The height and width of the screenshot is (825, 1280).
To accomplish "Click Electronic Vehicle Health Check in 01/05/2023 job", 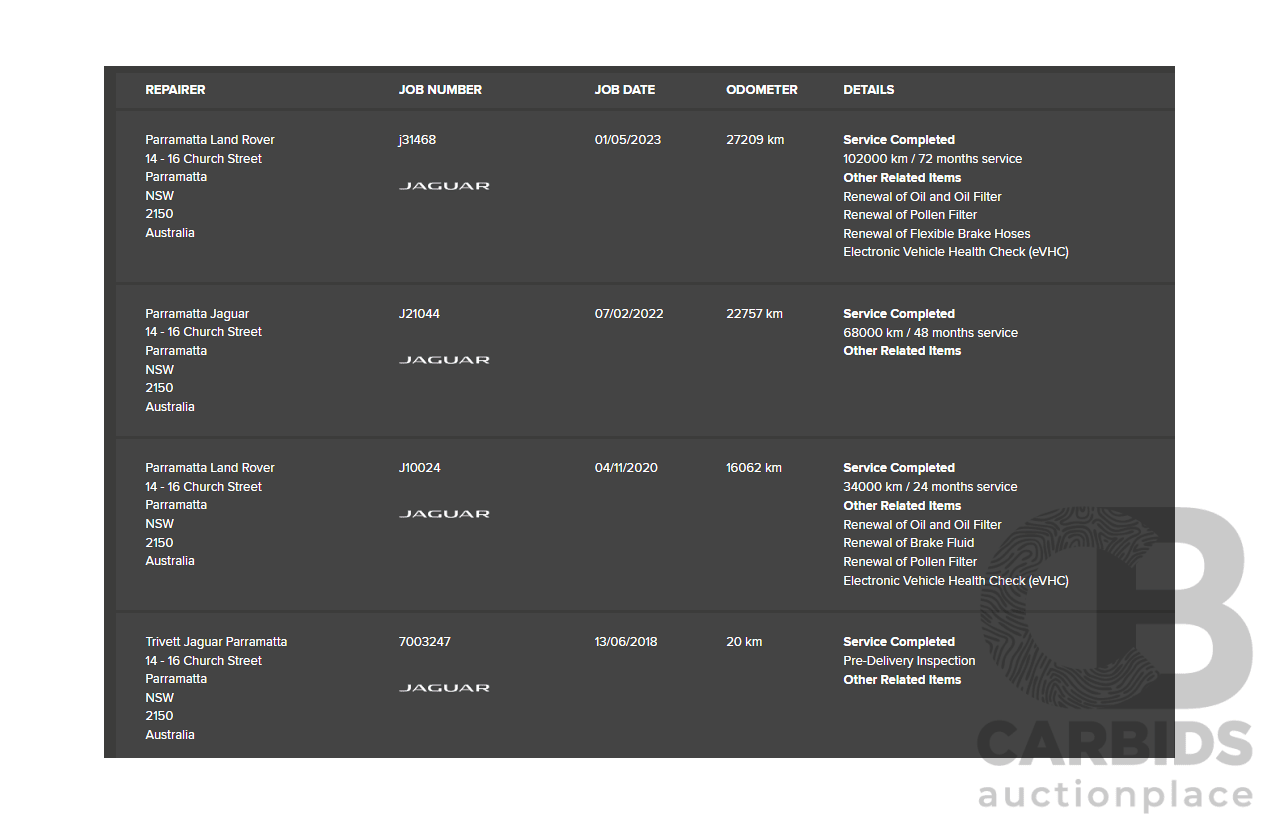I will (956, 252).
